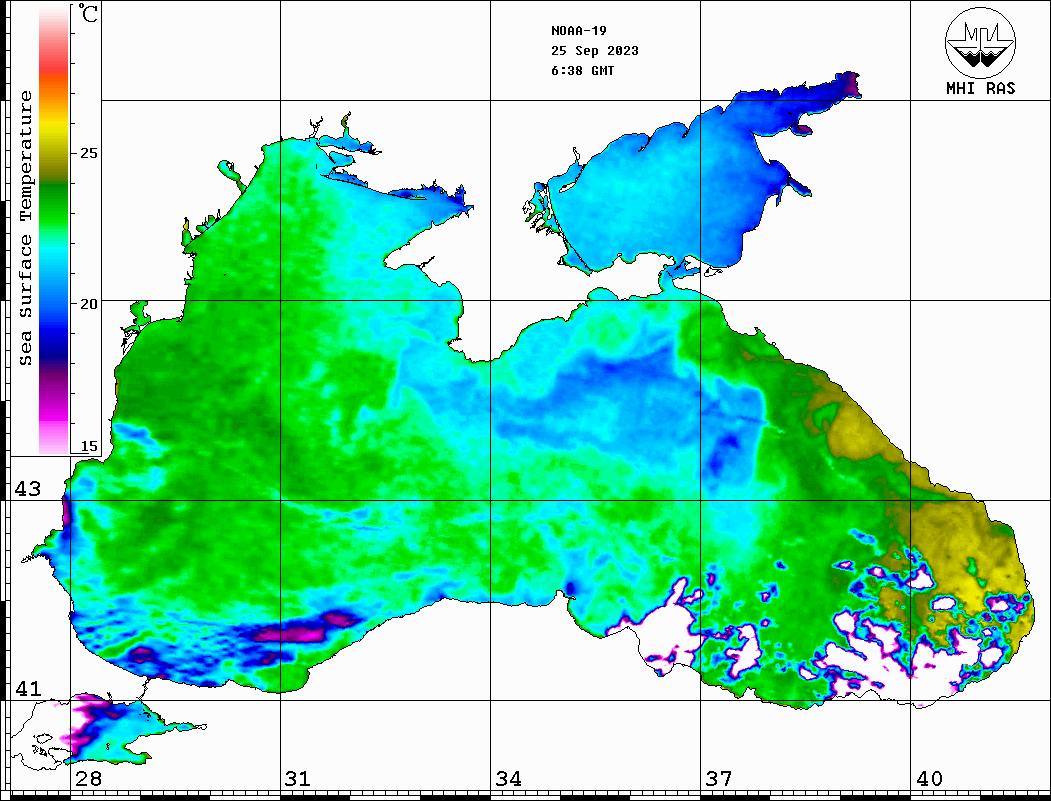
Task: Click the '6:38 GMT' time text
Action: [x=582, y=71]
